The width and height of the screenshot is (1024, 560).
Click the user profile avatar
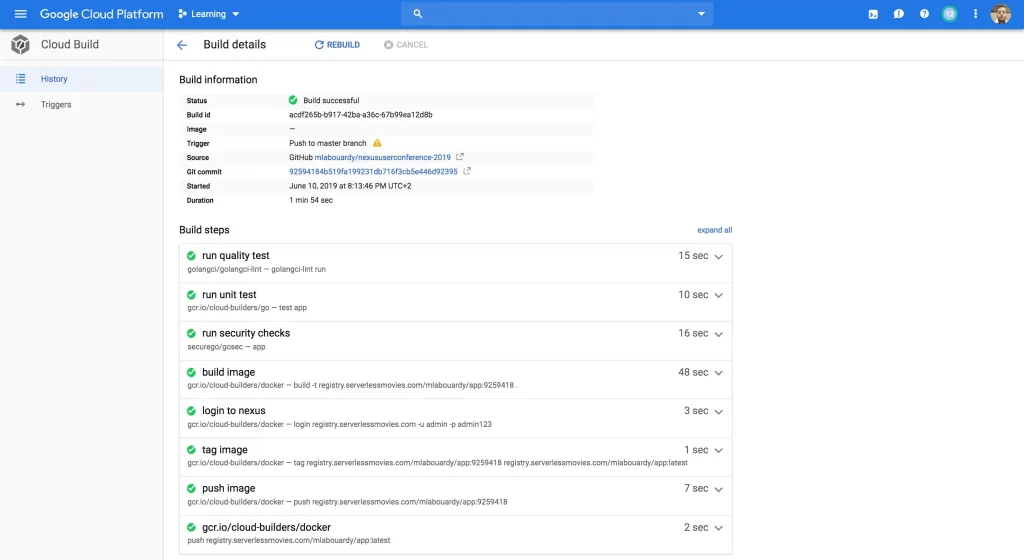(1000, 14)
